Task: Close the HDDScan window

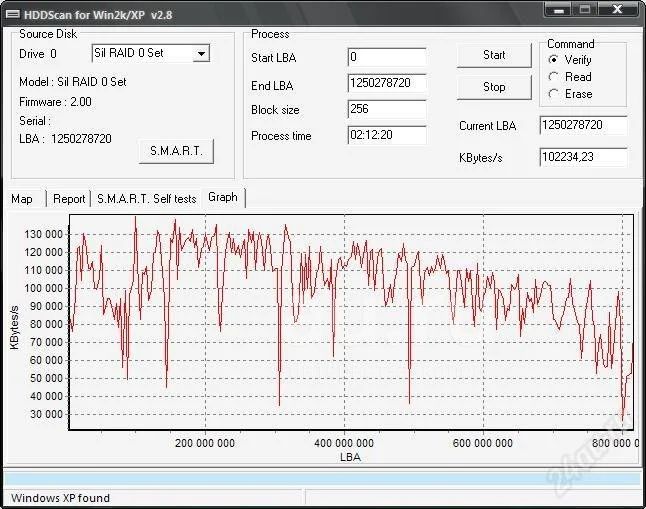Action: coord(617,9)
